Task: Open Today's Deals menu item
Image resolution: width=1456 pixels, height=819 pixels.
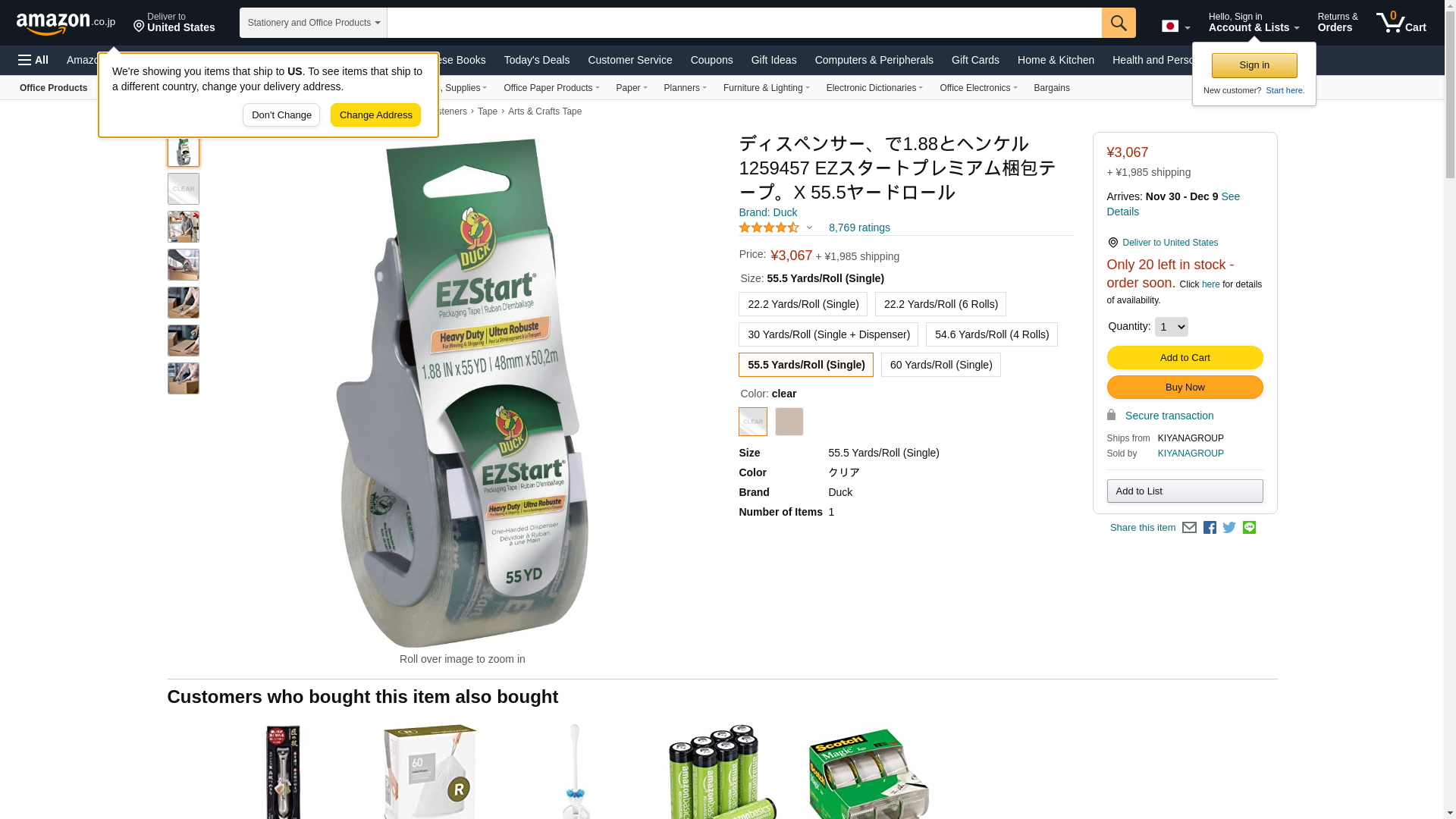Action: (x=536, y=60)
